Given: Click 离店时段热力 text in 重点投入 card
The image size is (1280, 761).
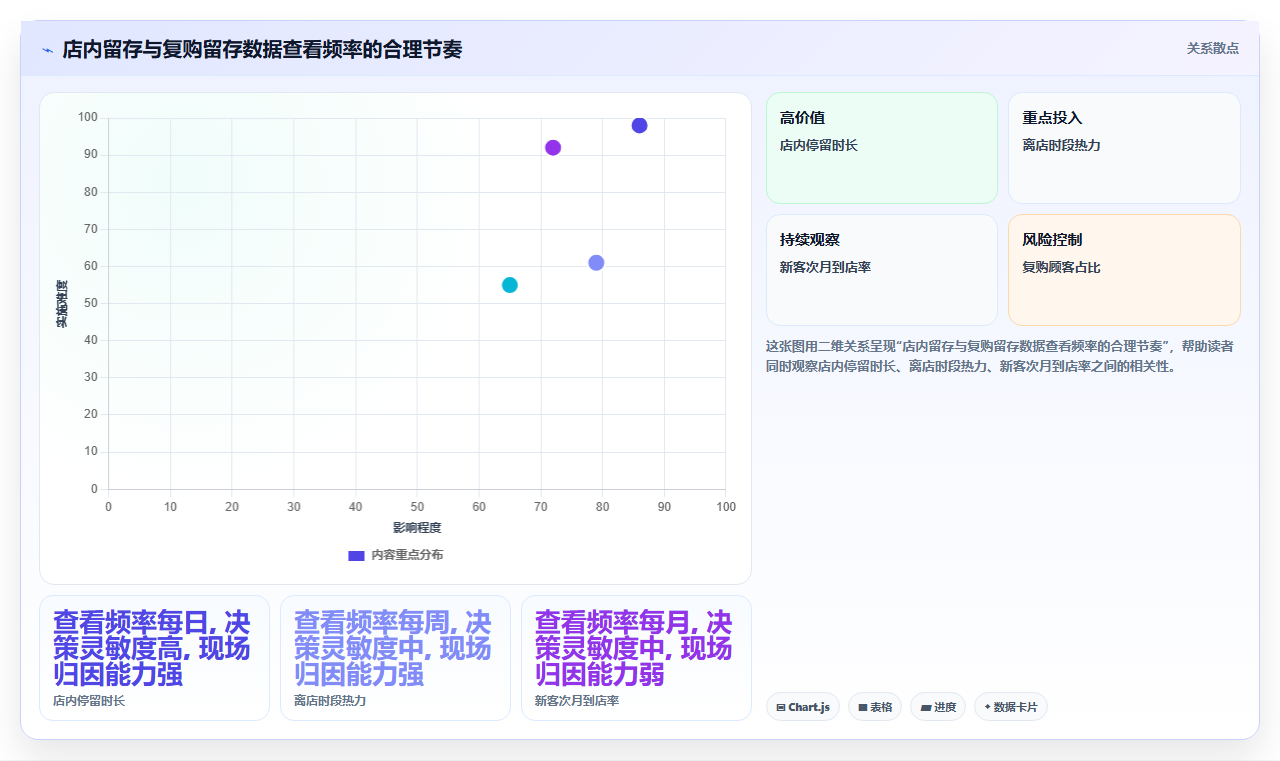Looking at the screenshot, I should (1061, 146).
